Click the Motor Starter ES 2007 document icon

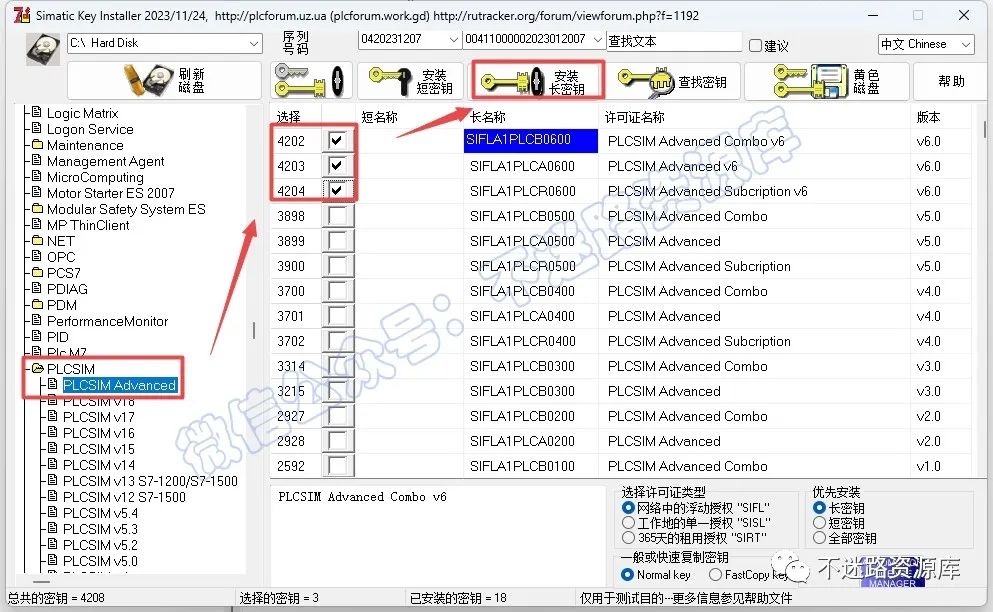click(37, 192)
